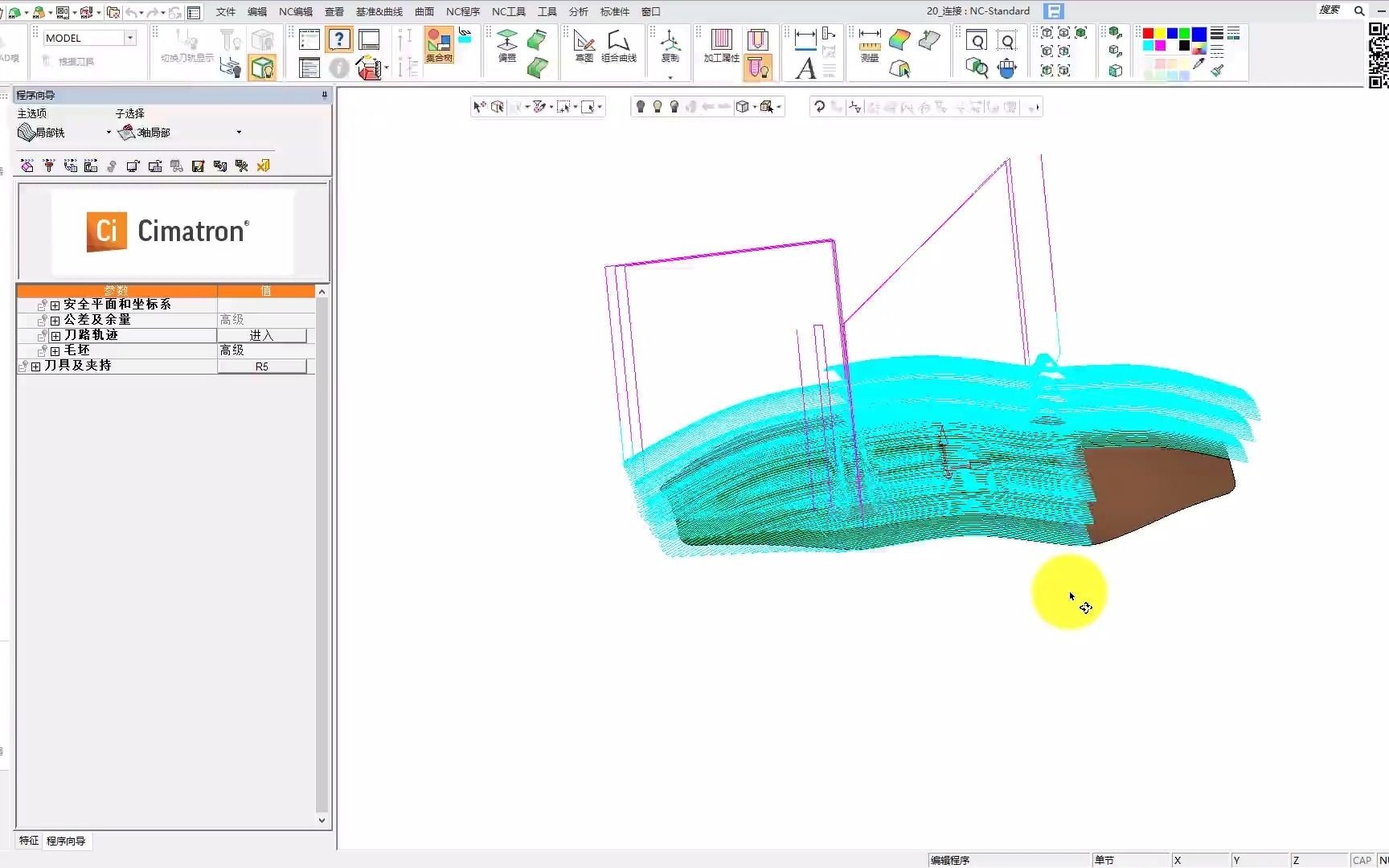Switch to the 特征 tab
This screenshot has height=868, width=1389.
pyautogui.click(x=29, y=841)
